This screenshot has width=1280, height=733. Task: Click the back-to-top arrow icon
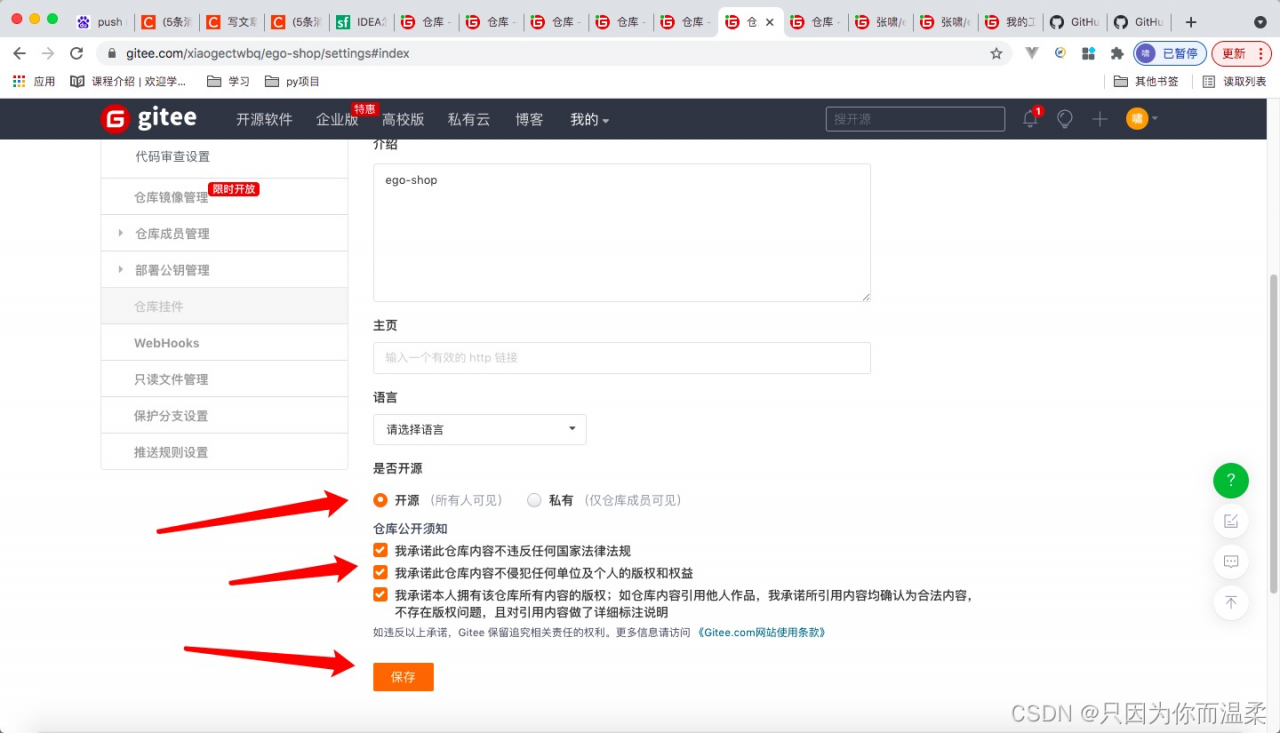(x=1231, y=602)
